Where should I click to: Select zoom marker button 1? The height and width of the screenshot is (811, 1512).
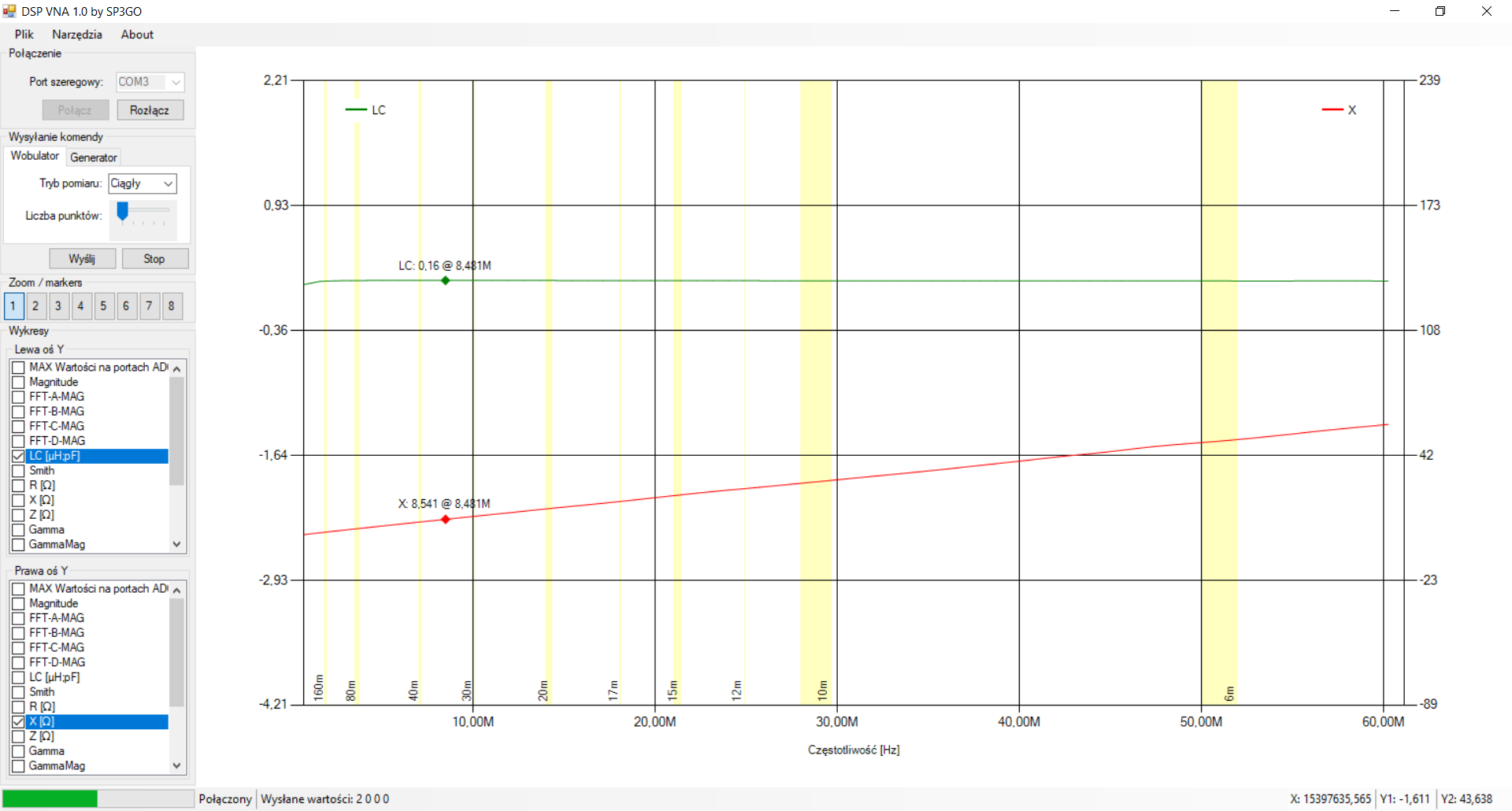(x=13, y=306)
